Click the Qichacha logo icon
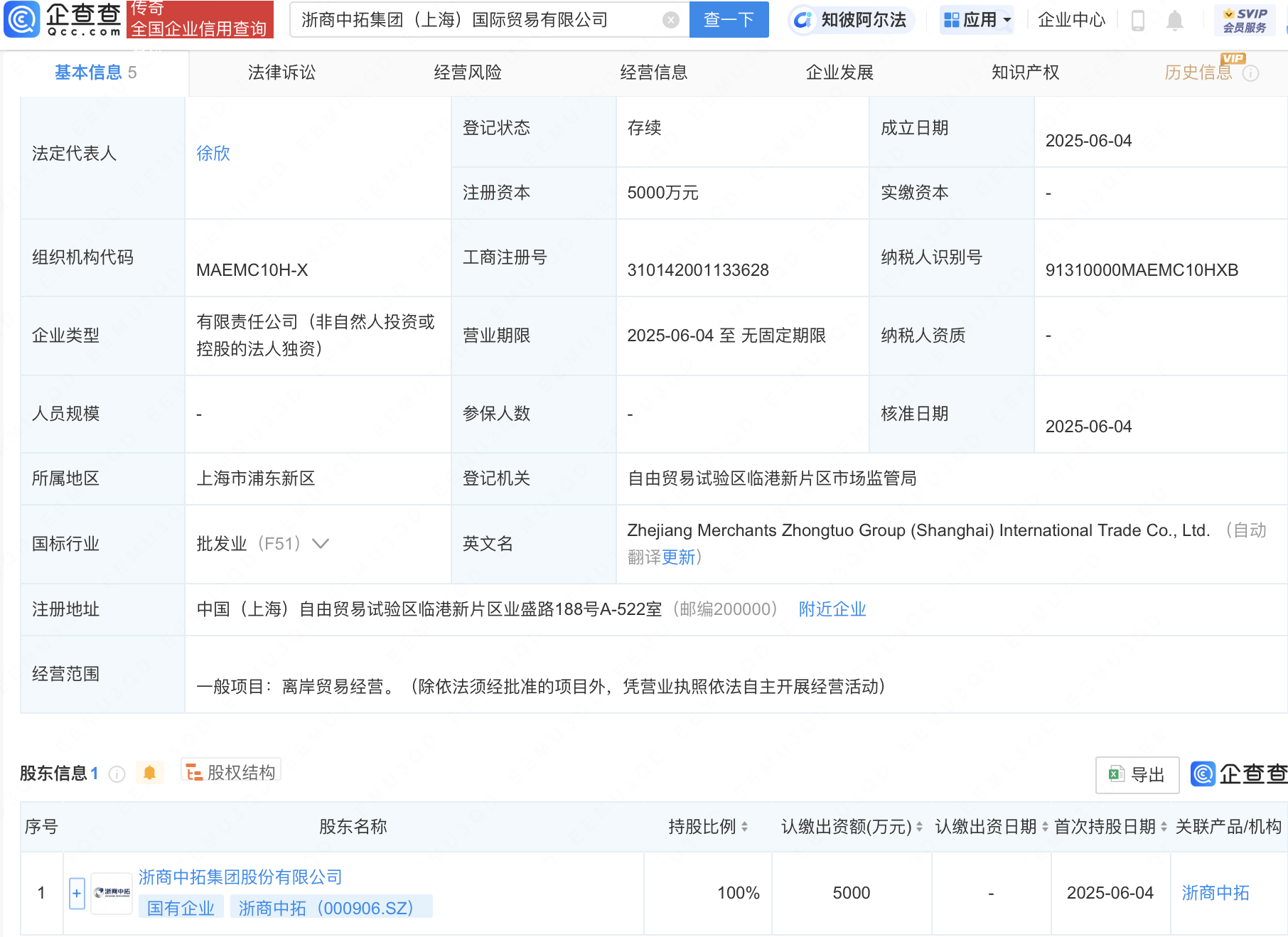Image resolution: width=1288 pixels, height=937 pixels. pyautogui.click(x=22, y=19)
